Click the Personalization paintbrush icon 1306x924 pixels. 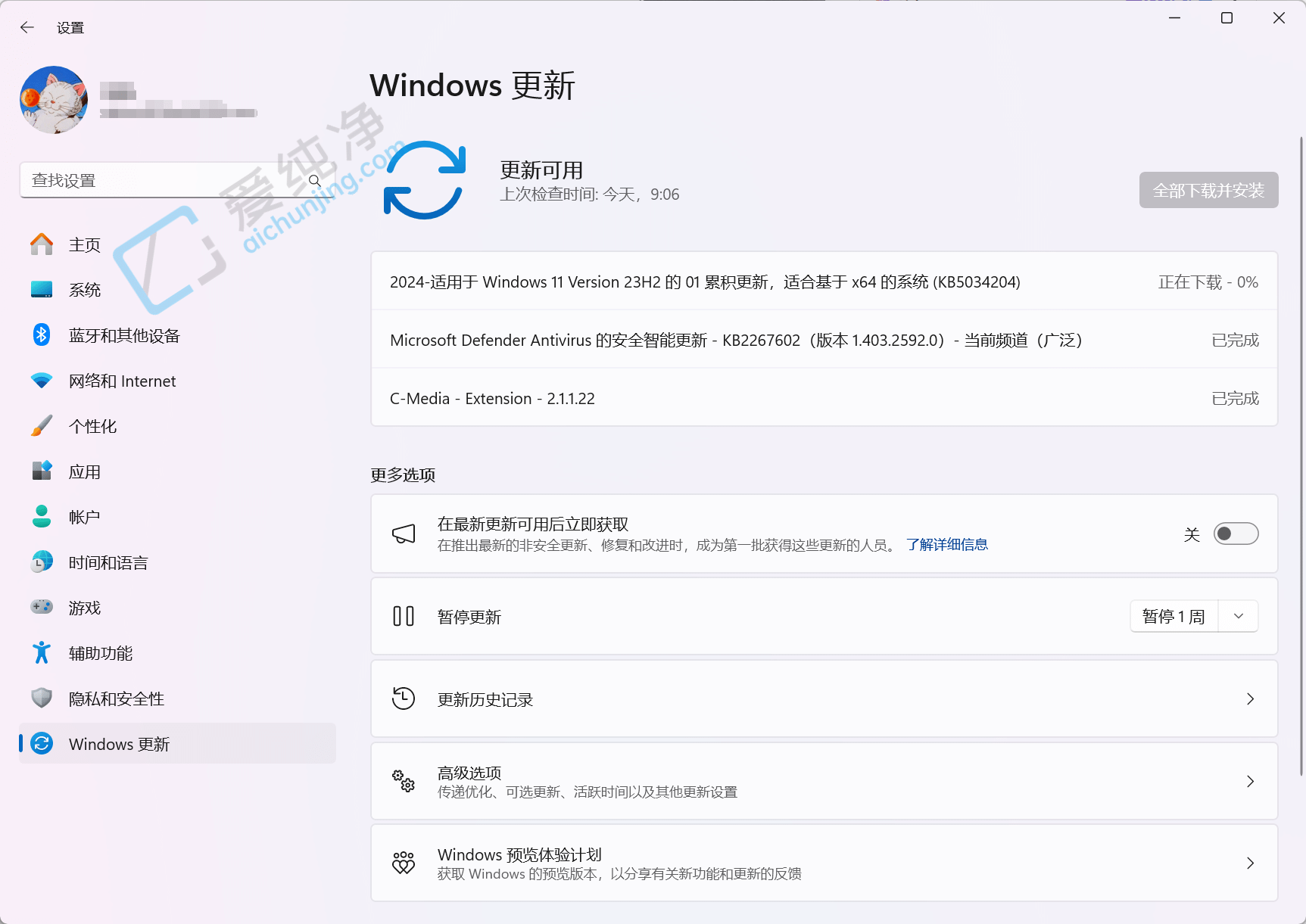point(42,425)
